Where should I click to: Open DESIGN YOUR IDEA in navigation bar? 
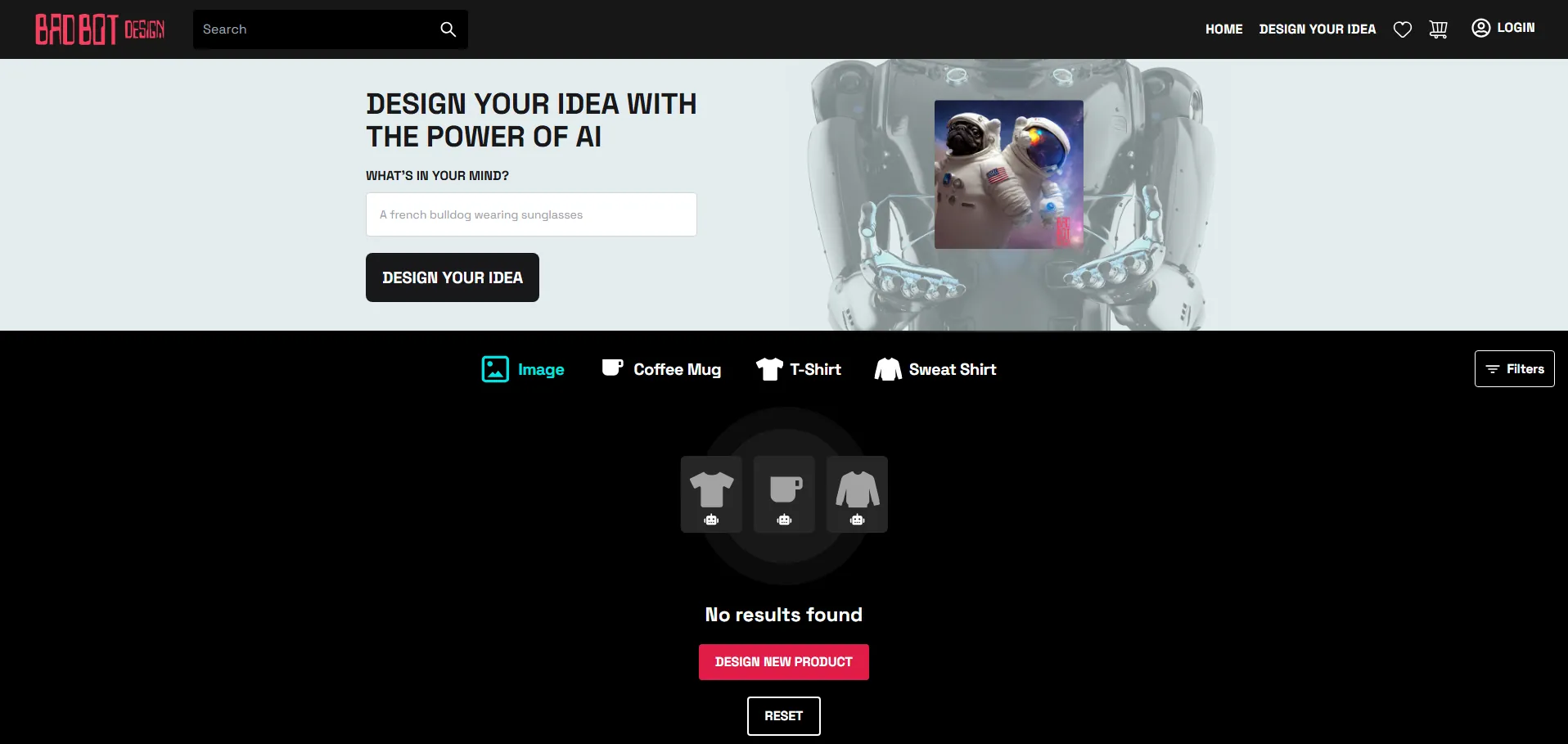(x=1318, y=29)
